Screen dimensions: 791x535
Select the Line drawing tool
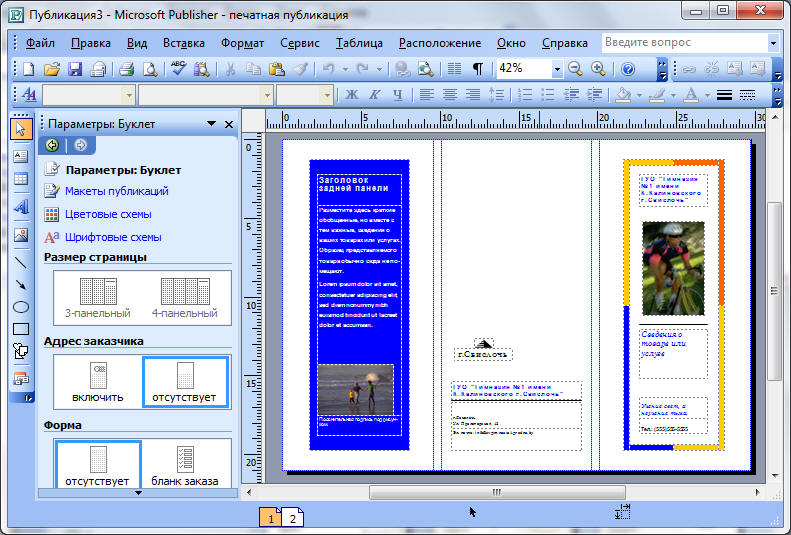point(21,262)
